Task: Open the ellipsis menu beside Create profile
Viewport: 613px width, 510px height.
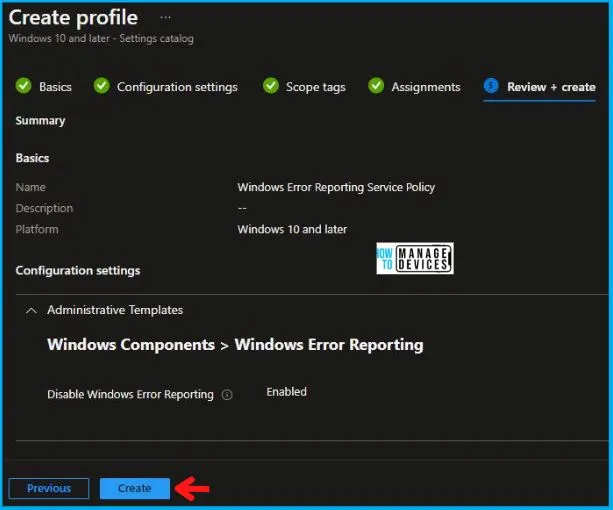Action: click(165, 18)
